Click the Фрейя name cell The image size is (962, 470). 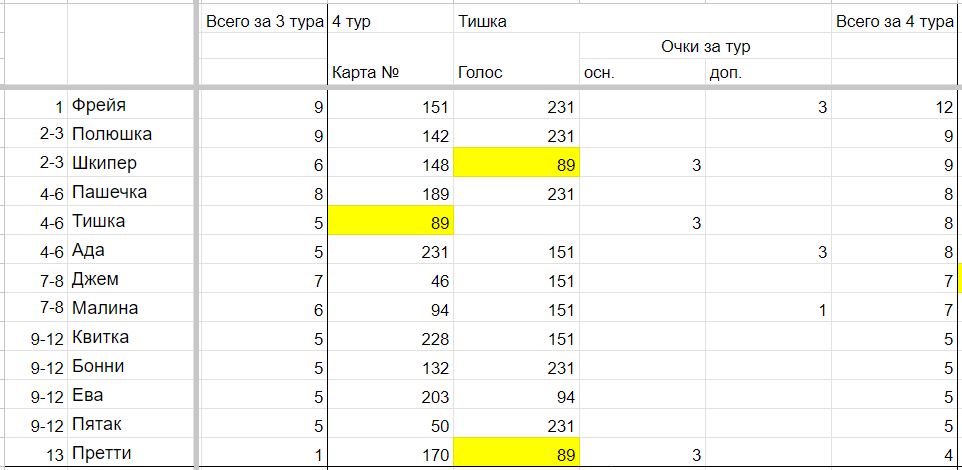131,106
